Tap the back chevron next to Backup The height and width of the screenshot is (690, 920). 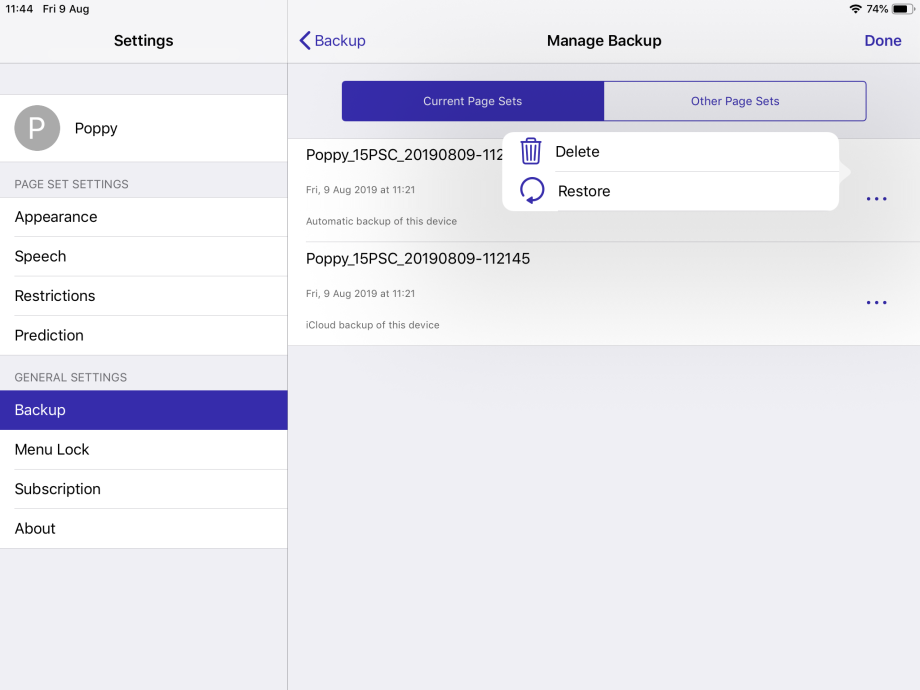(305, 40)
